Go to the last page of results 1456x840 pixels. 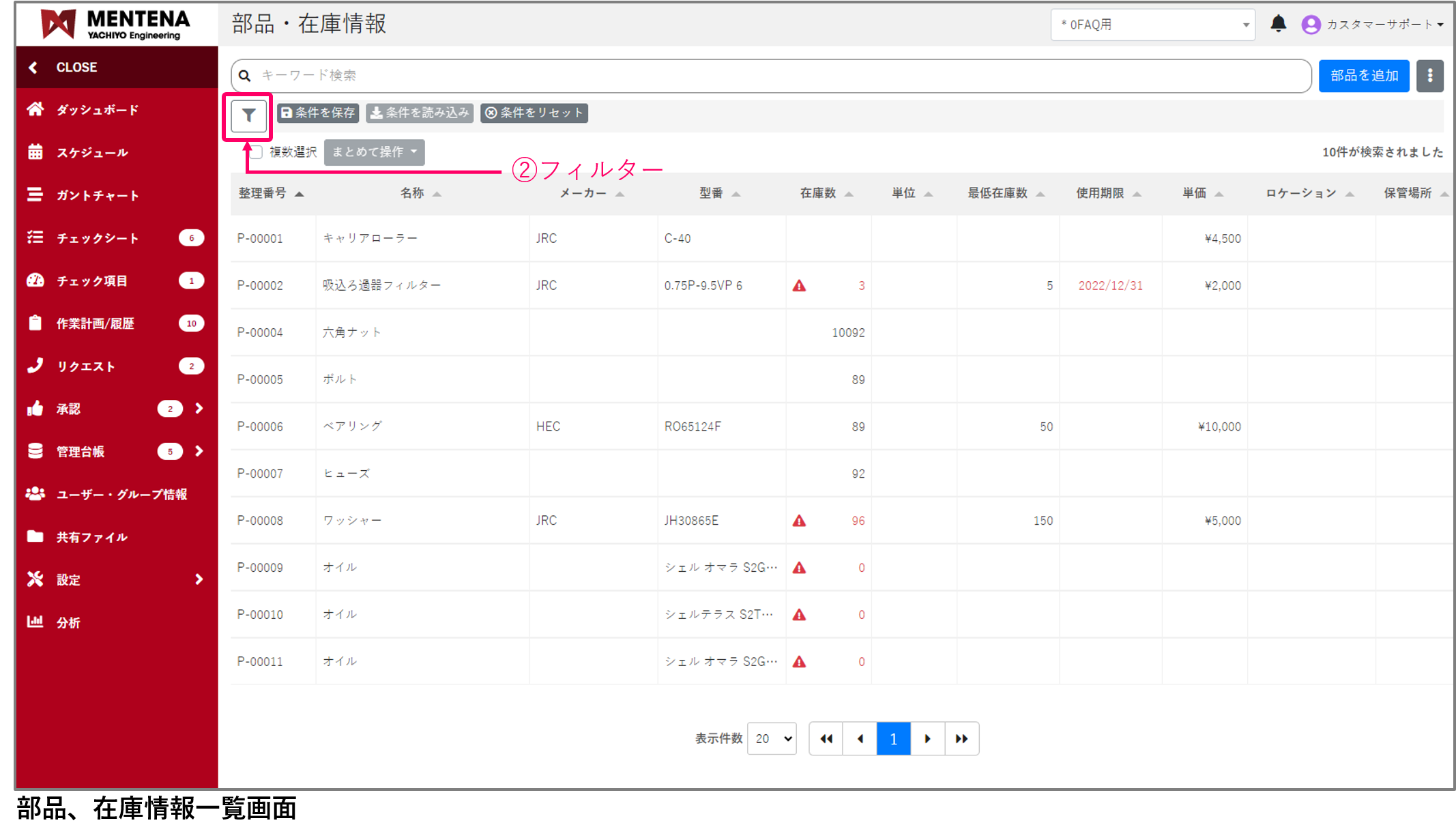tap(961, 738)
